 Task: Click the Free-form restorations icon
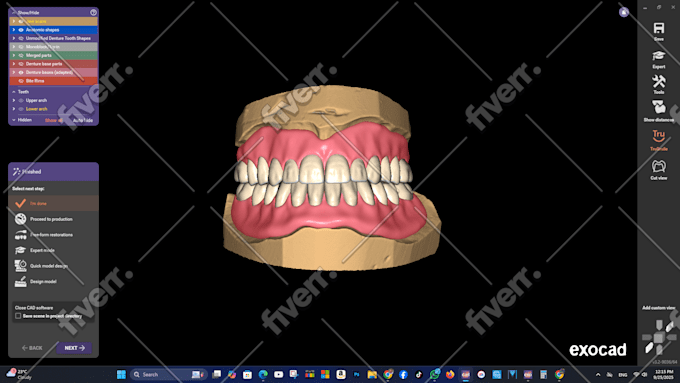click(x=20, y=235)
